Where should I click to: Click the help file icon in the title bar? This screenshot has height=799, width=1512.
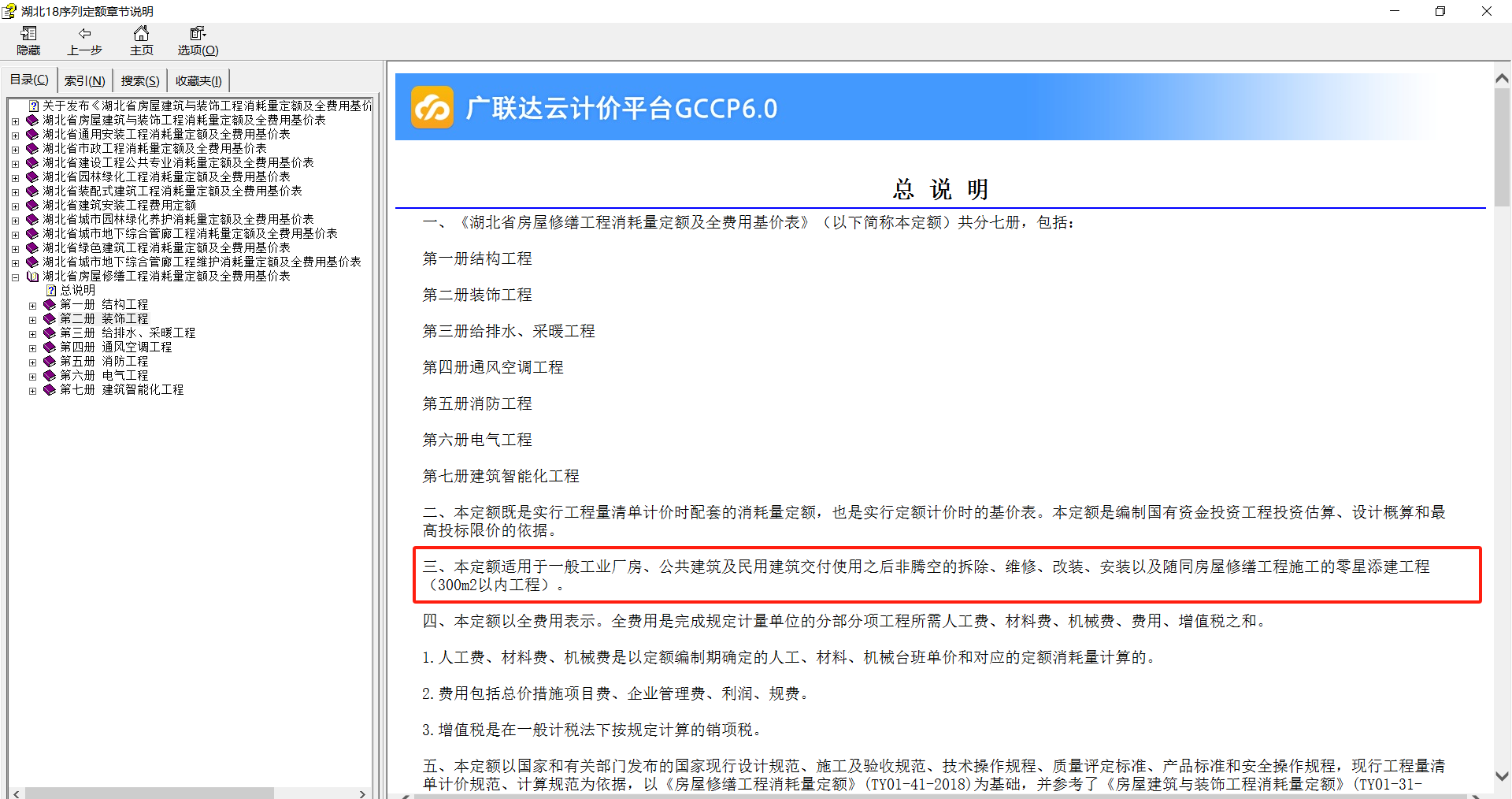pyautogui.click(x=9, y=11)
